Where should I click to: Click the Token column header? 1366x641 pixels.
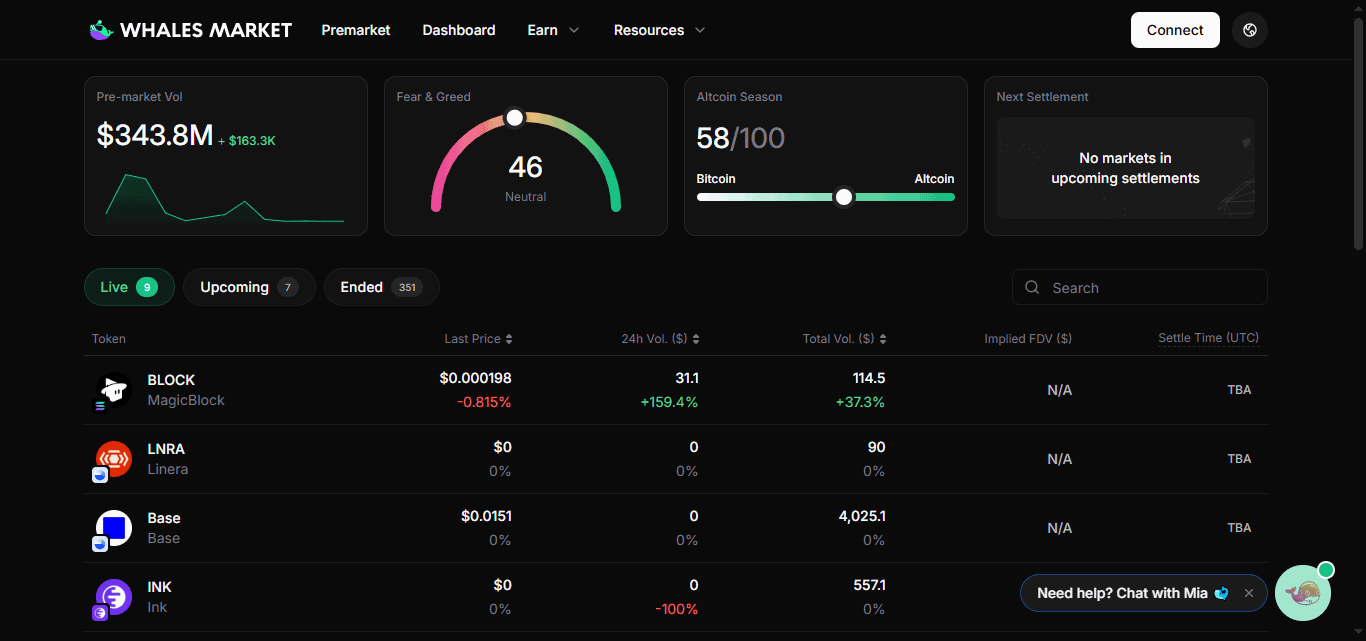click(109, 339)
